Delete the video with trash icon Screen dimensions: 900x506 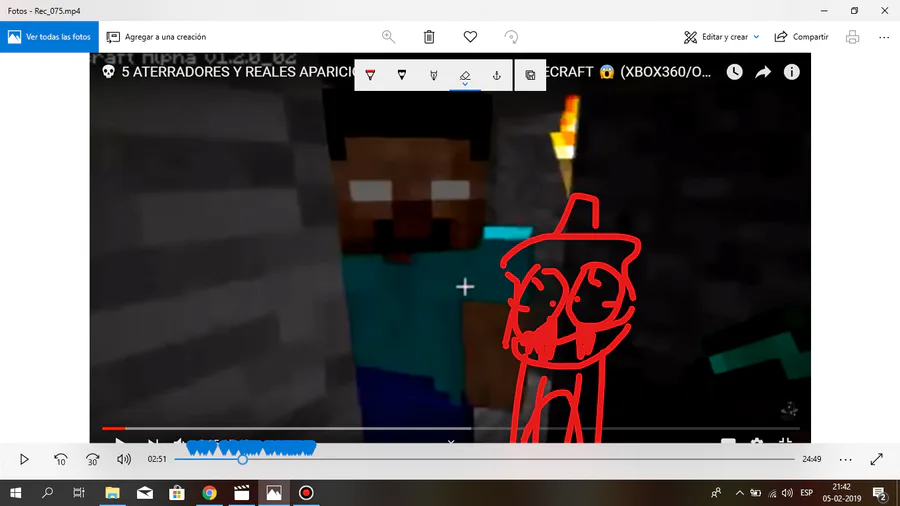coord(429,37)
